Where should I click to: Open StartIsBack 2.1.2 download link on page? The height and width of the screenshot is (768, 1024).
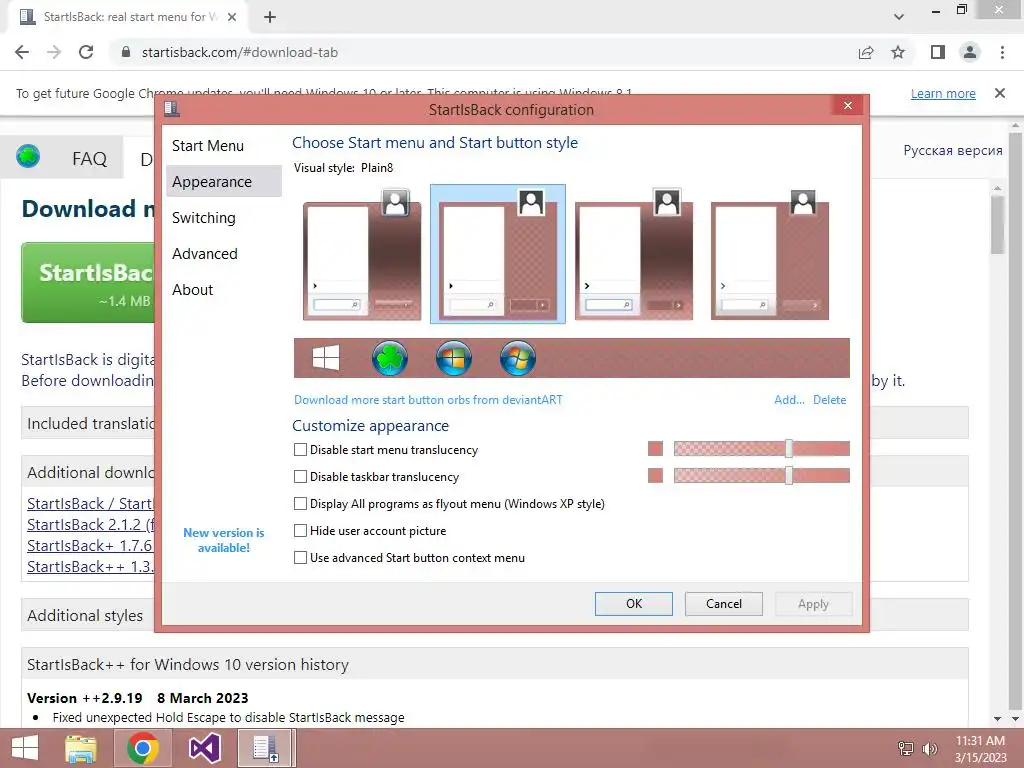tap(90, 524)
